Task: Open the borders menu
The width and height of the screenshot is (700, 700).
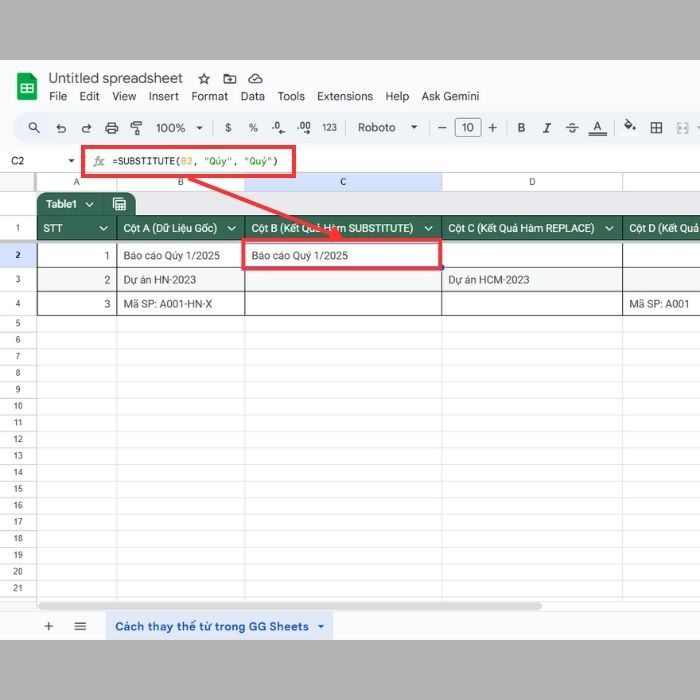Action: pyautogui.click(x=656, y=128)
